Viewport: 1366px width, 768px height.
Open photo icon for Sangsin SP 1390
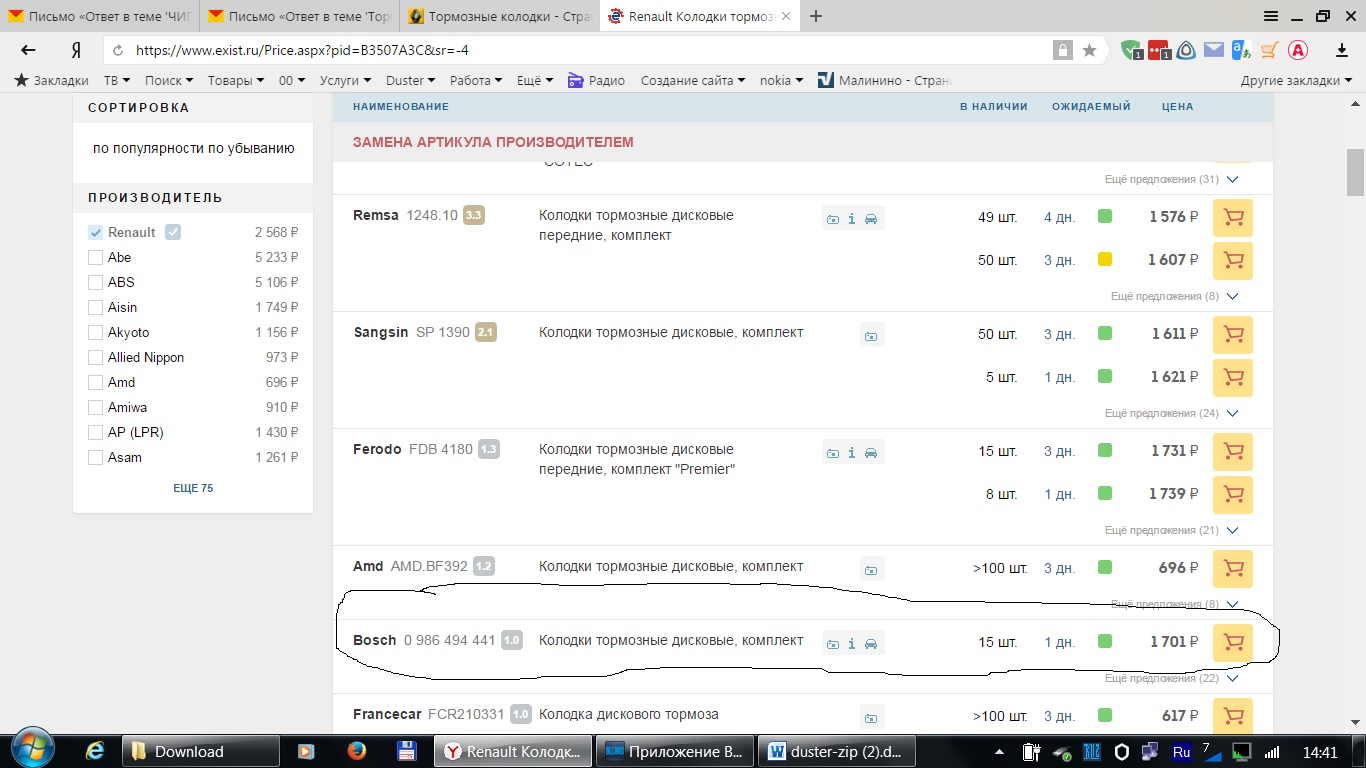871,336
